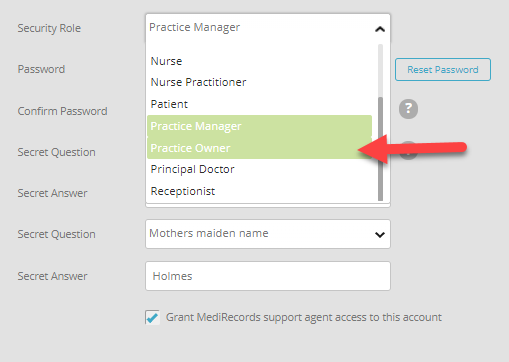Expand the second Secret Question chevron
This screenshot has width=509, height=362.
pos(380,234)
